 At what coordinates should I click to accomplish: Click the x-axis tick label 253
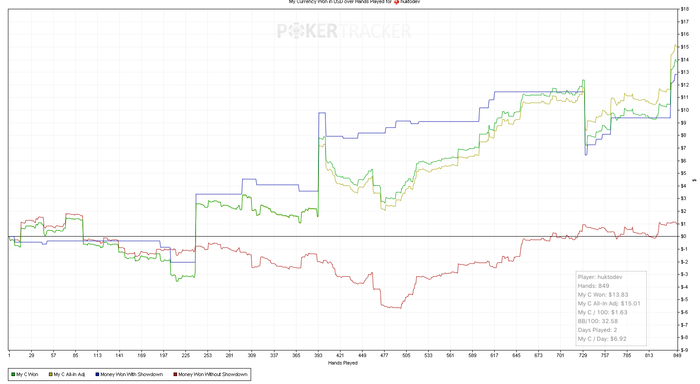coord(208,355)
